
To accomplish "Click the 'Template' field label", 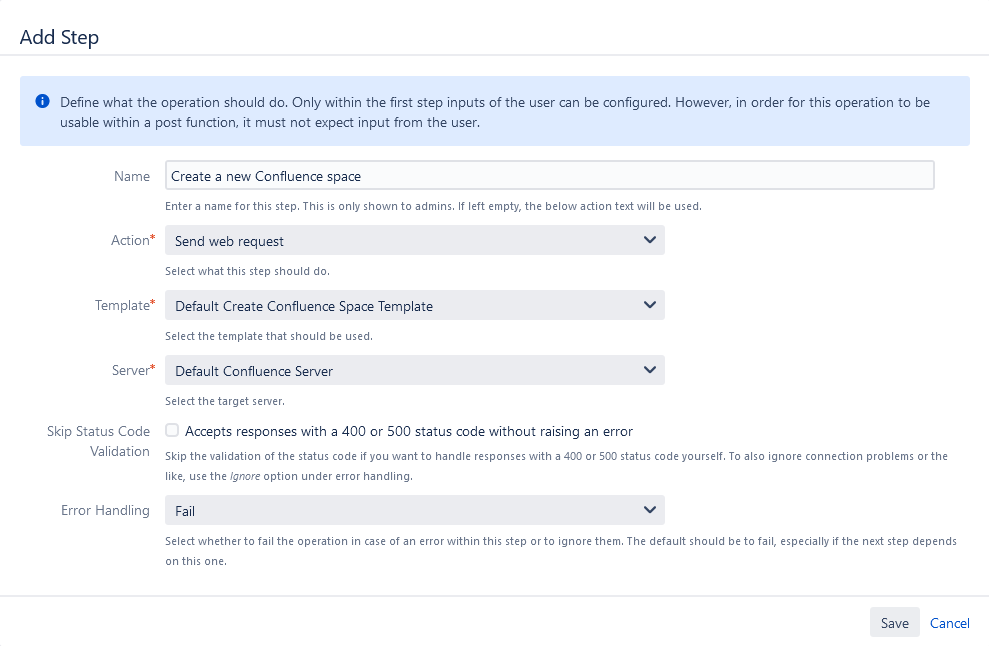I will click(121, 305).
